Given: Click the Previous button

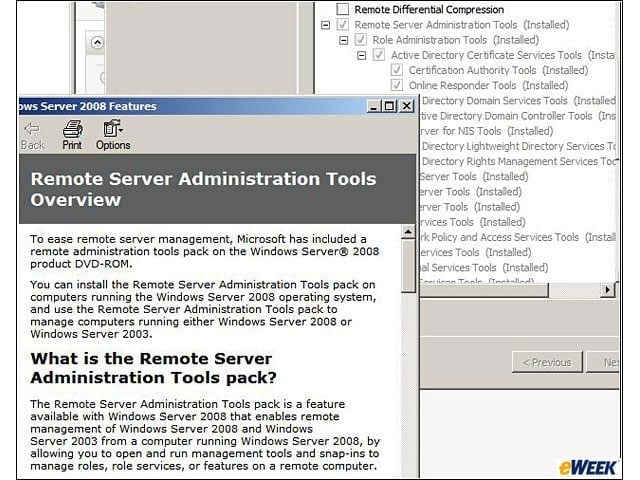Looking at the screenshot, I should 547,362.
